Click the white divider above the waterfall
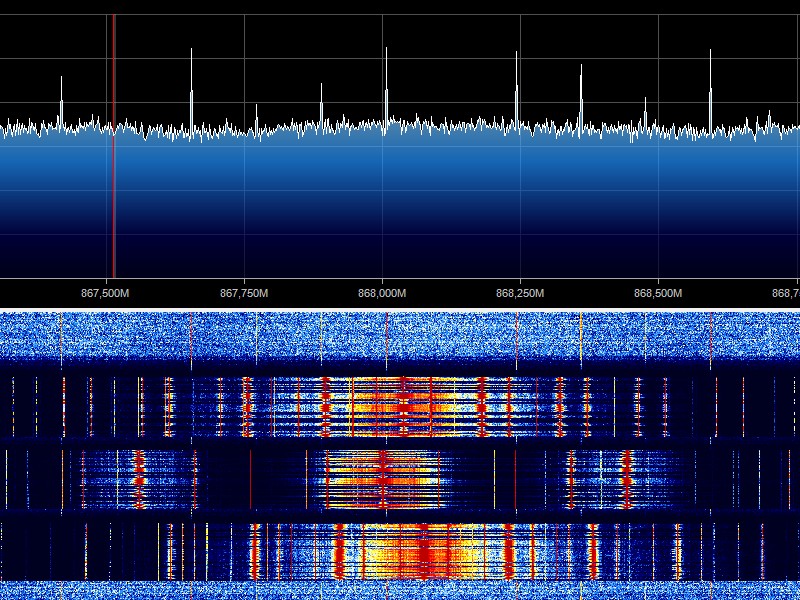Screen dimensions: 800x600 coord(400,308)
